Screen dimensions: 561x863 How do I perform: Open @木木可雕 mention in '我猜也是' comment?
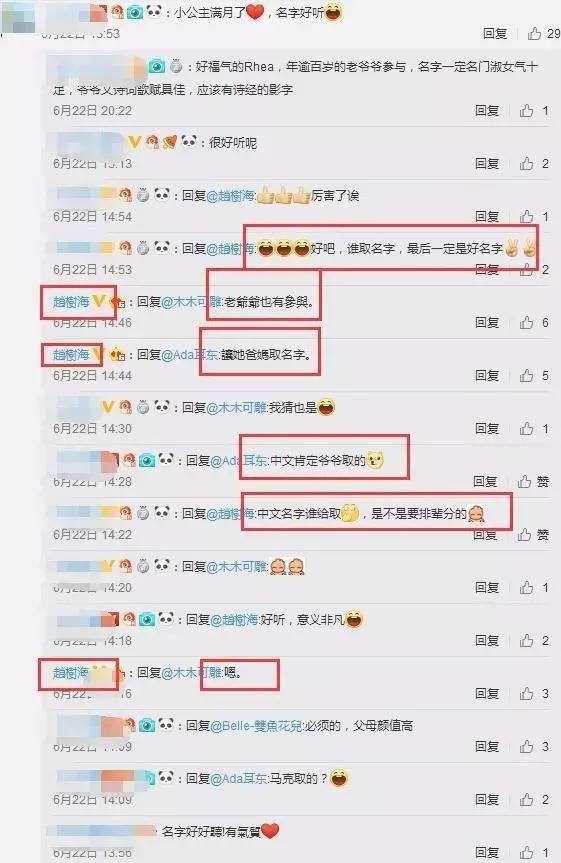[236, 407]
